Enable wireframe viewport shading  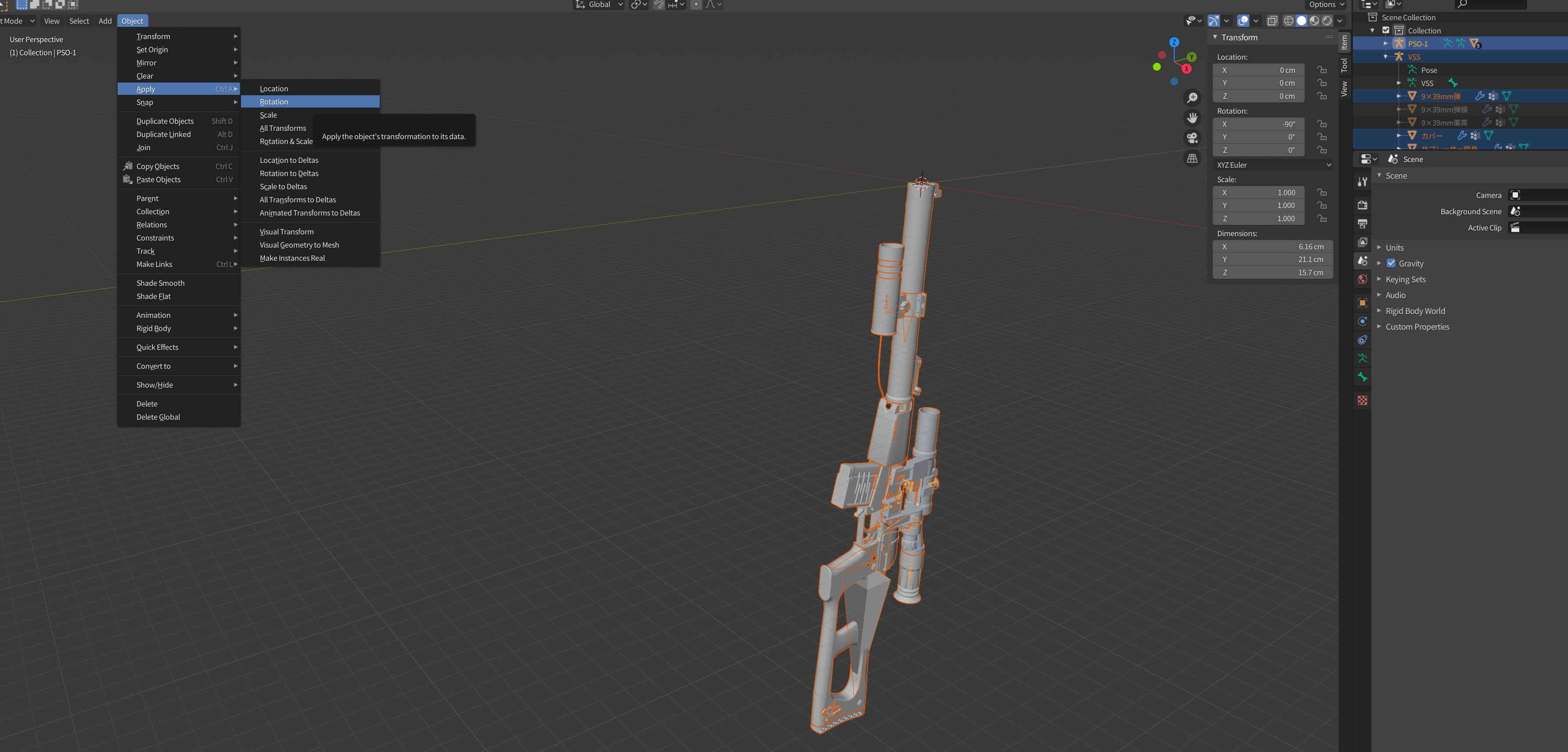pyautogui.click(x=1289, y=21)
